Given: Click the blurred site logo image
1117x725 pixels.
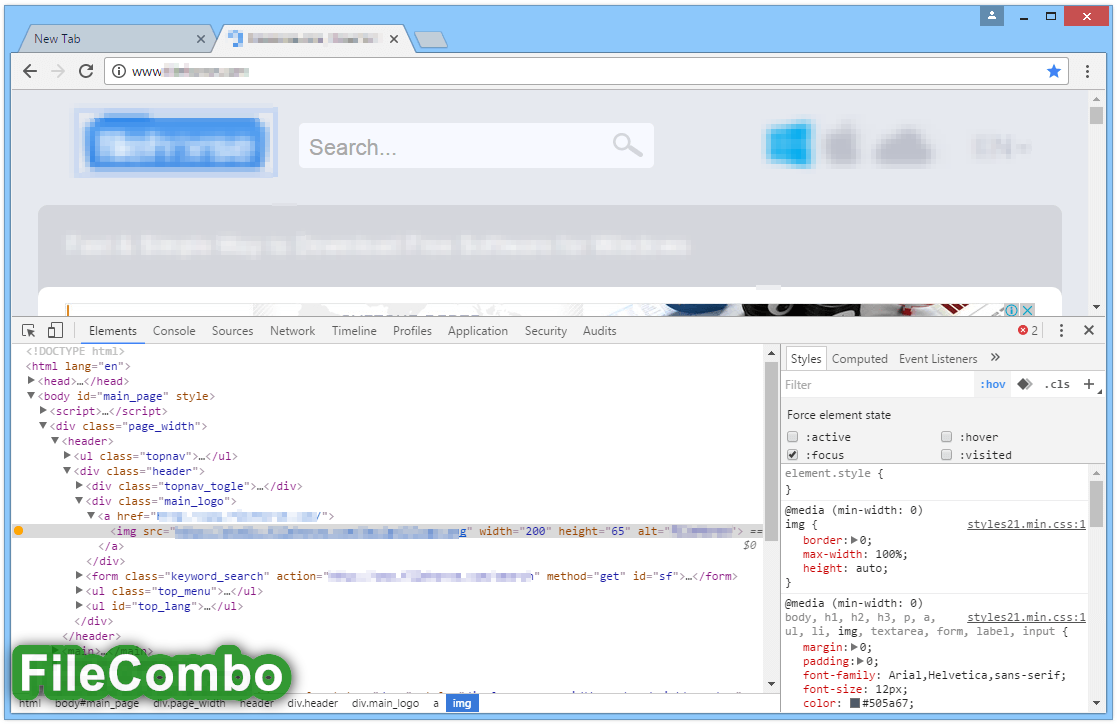Looking at the screenshot, I should coord(176,142).
